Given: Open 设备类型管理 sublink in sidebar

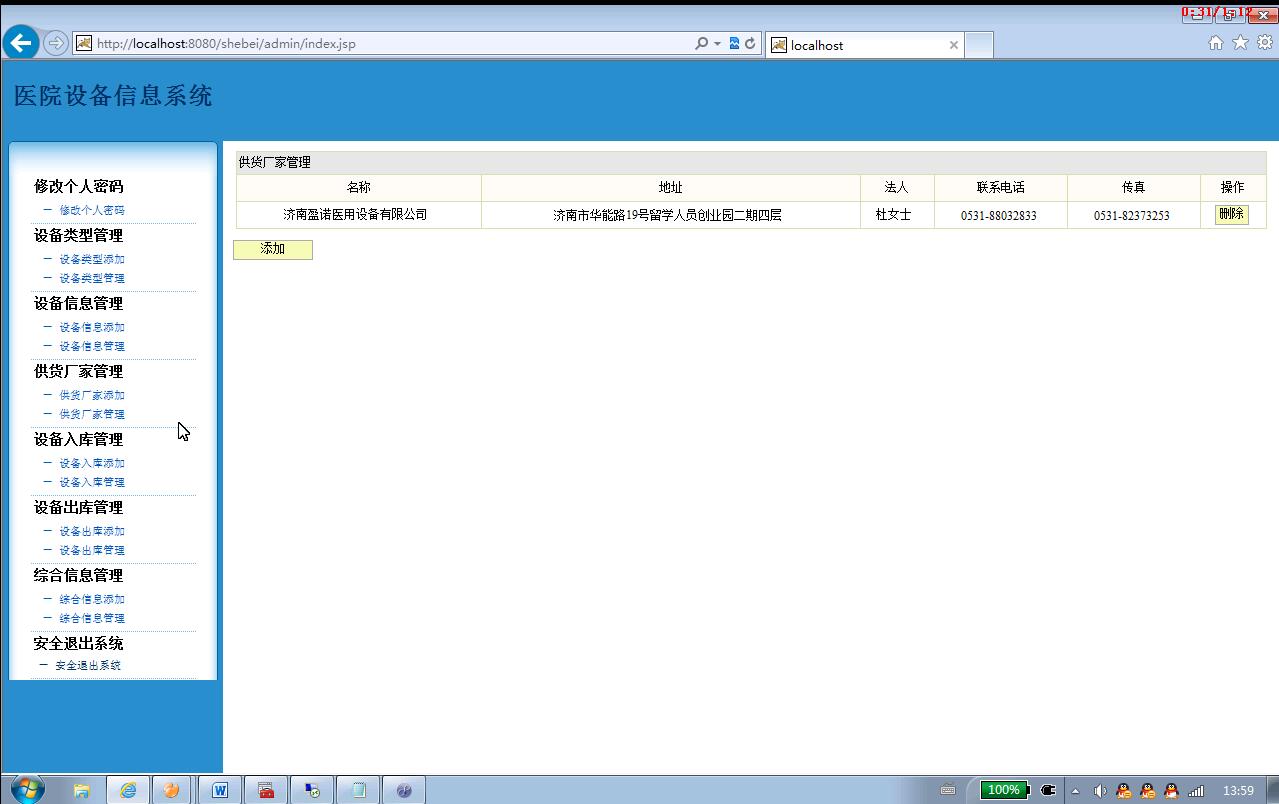Looking at the screenshot, I should point(92,278).
